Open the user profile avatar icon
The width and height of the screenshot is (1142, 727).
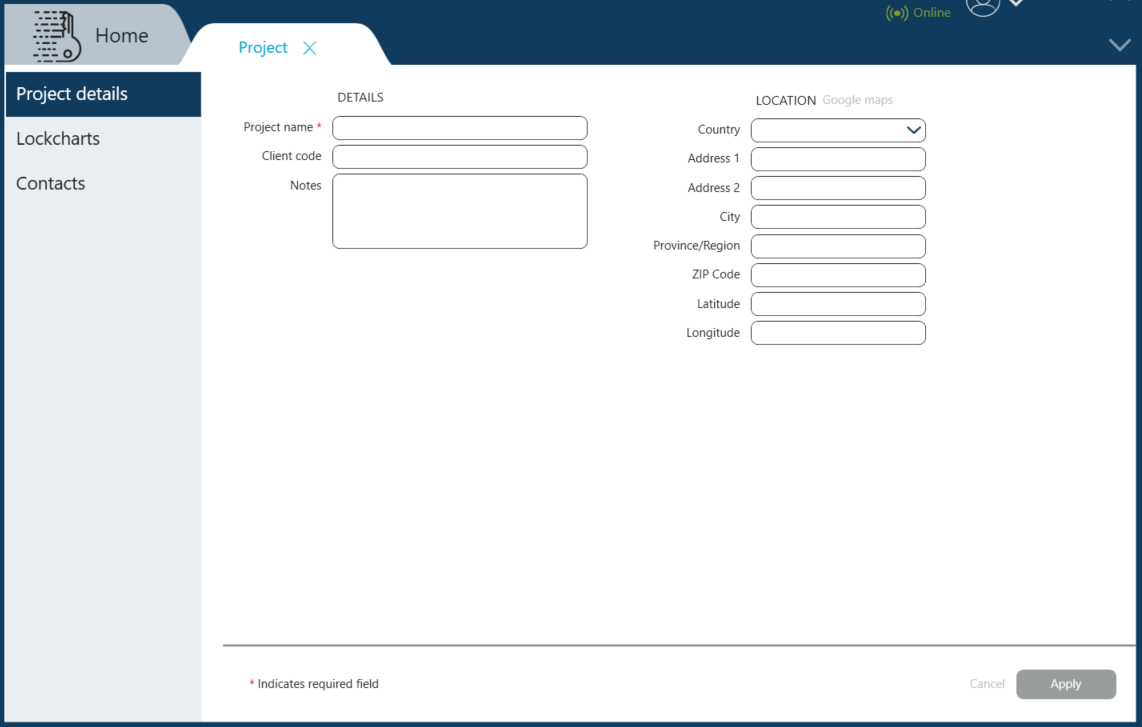[982, 7]
